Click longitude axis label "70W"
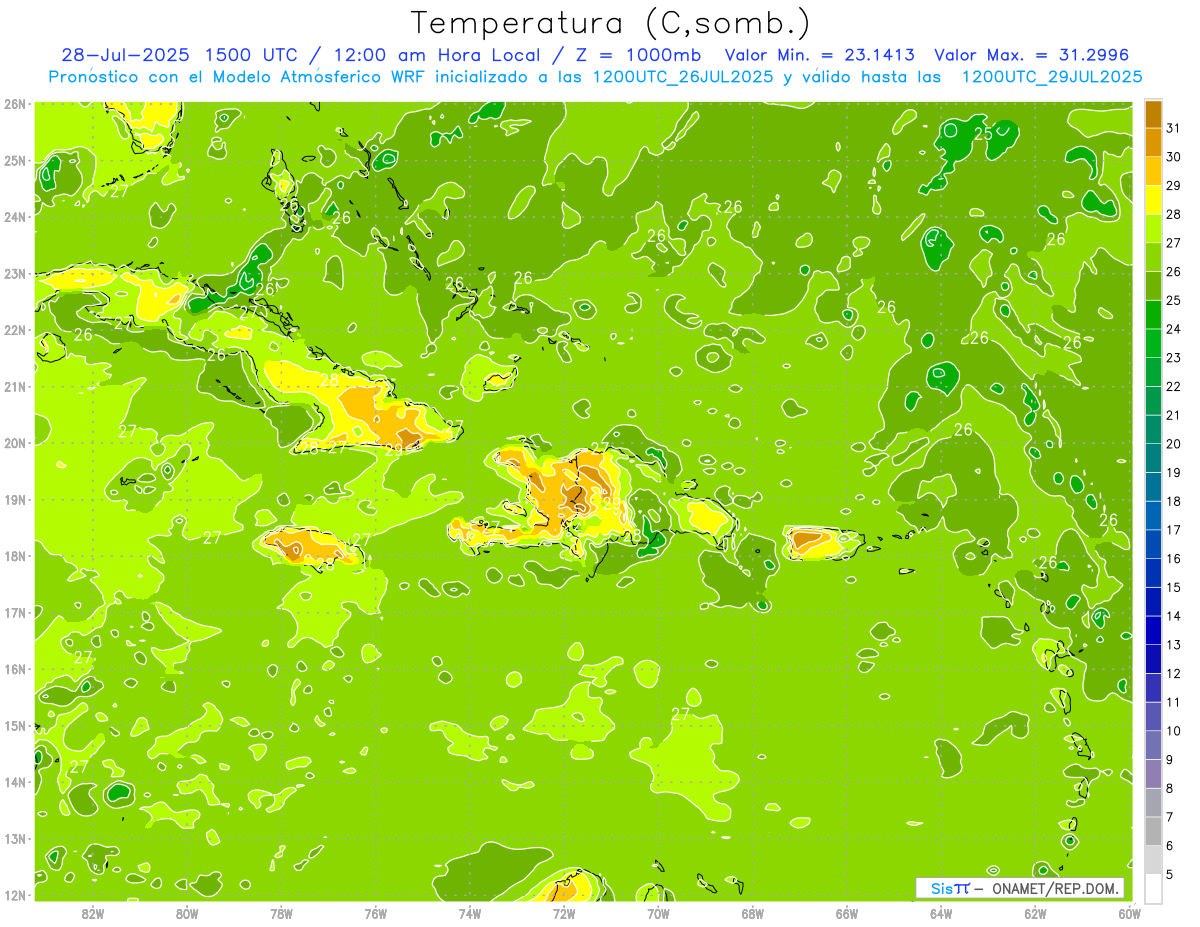The height and width of the screenshot is (927, 1200). (658, 913)
